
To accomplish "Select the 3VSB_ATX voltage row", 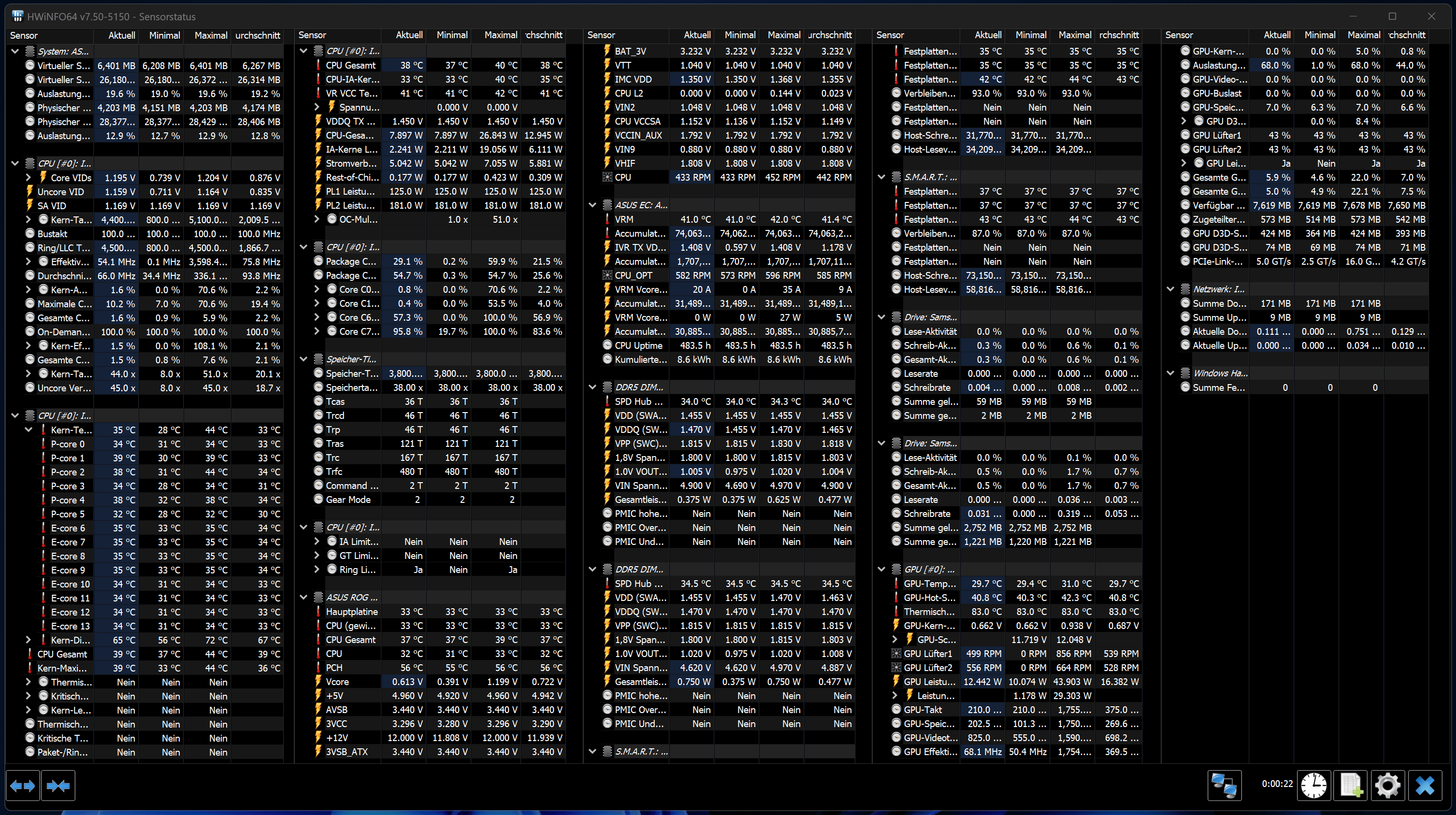I will (x=431, y=752).
